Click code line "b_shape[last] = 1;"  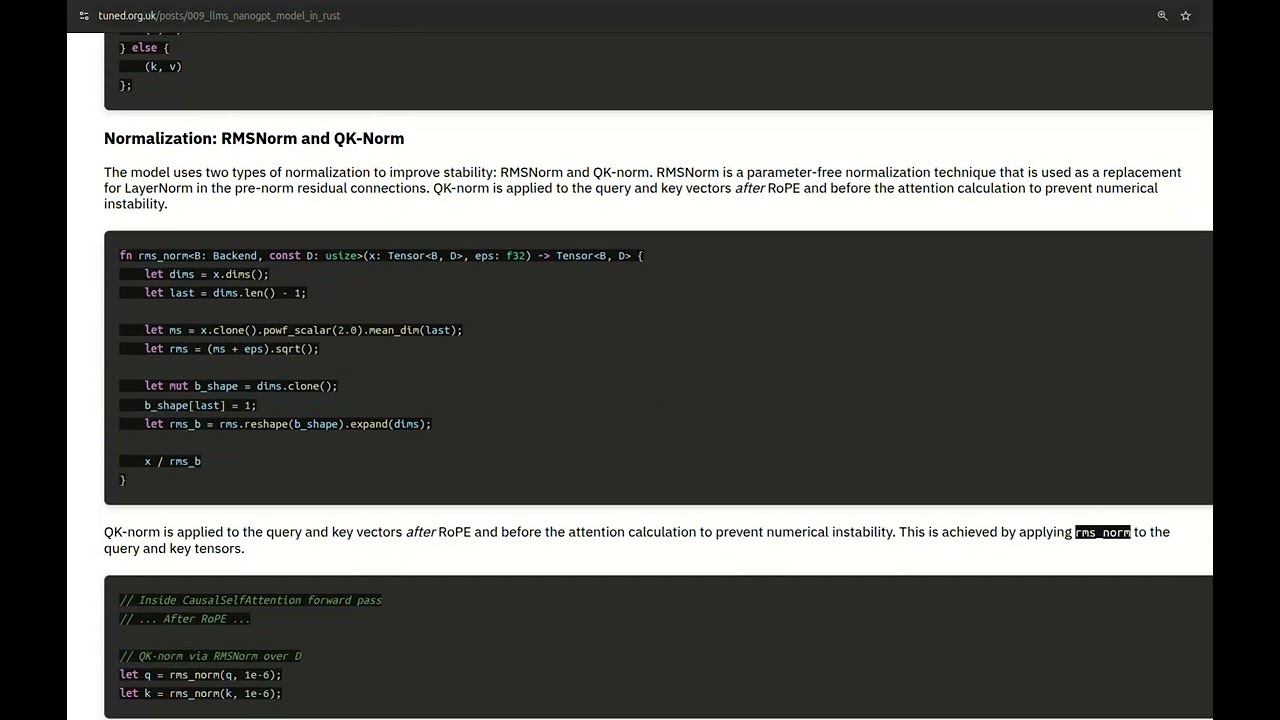pyautogui.click(x=200, y=405)
